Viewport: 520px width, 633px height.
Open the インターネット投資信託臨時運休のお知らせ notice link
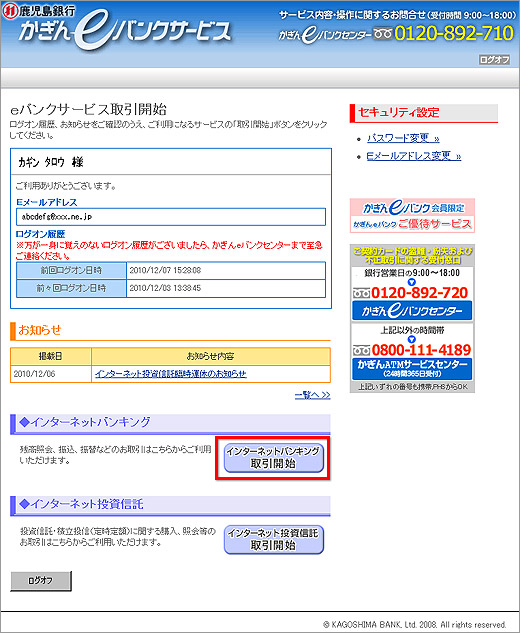point(170,374)
